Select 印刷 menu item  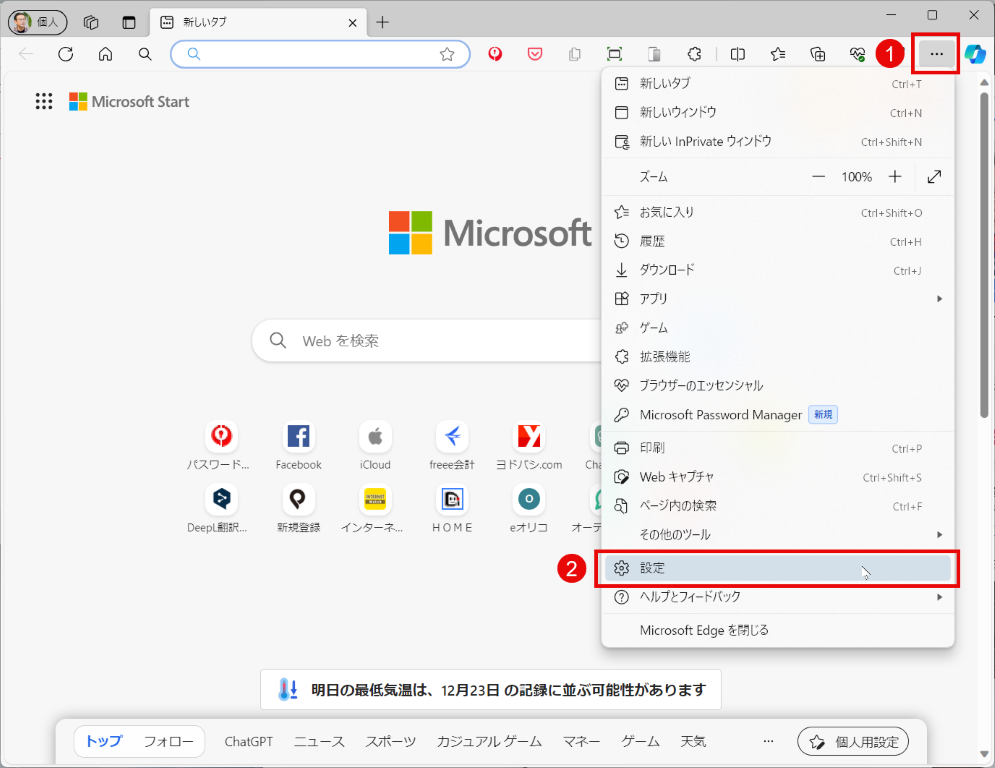point(777,448)
